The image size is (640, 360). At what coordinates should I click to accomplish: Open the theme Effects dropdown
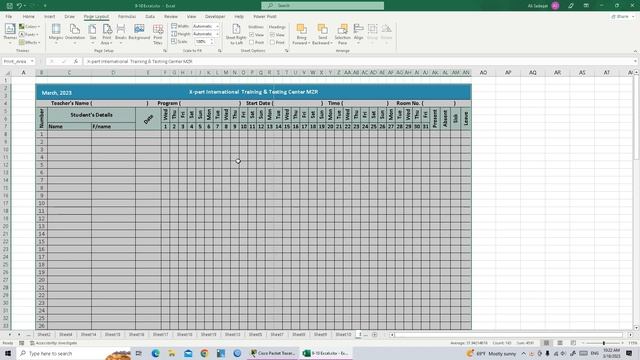tap(29, 42)
